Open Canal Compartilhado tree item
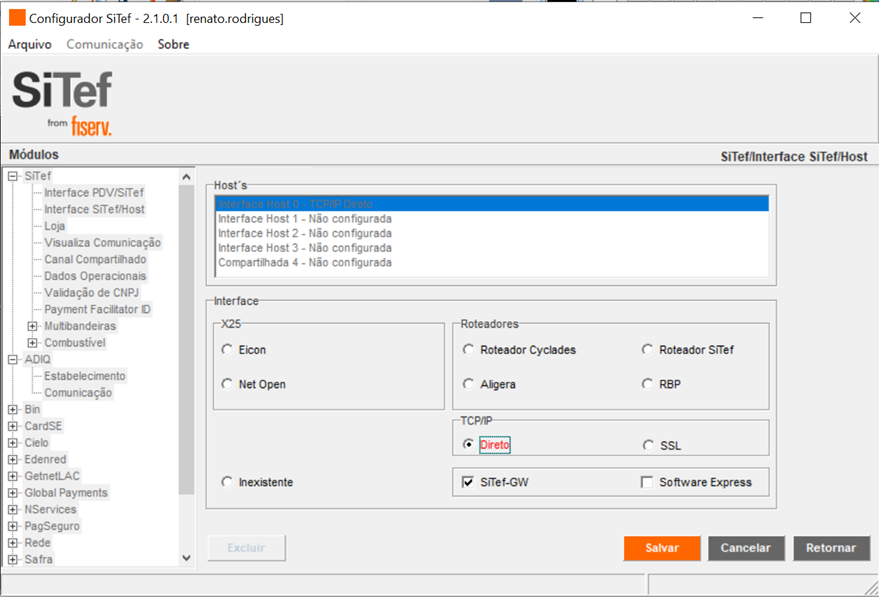Image resolution: width=879 pixels, height=597 pixels. [95, 260]
